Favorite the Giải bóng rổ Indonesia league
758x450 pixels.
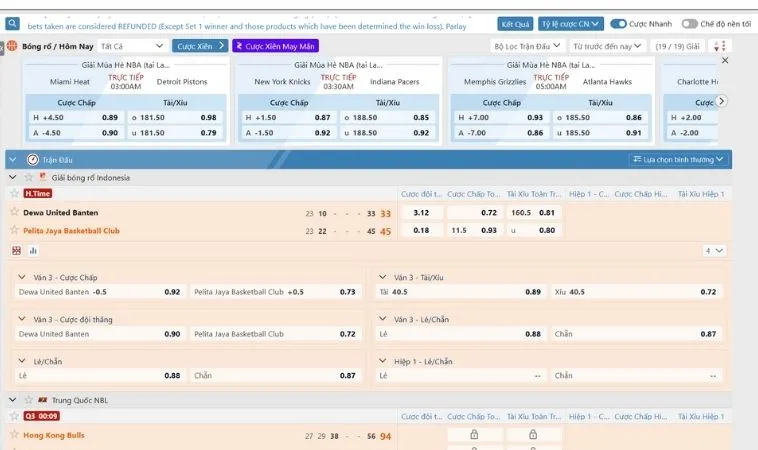tap(29, 177)
